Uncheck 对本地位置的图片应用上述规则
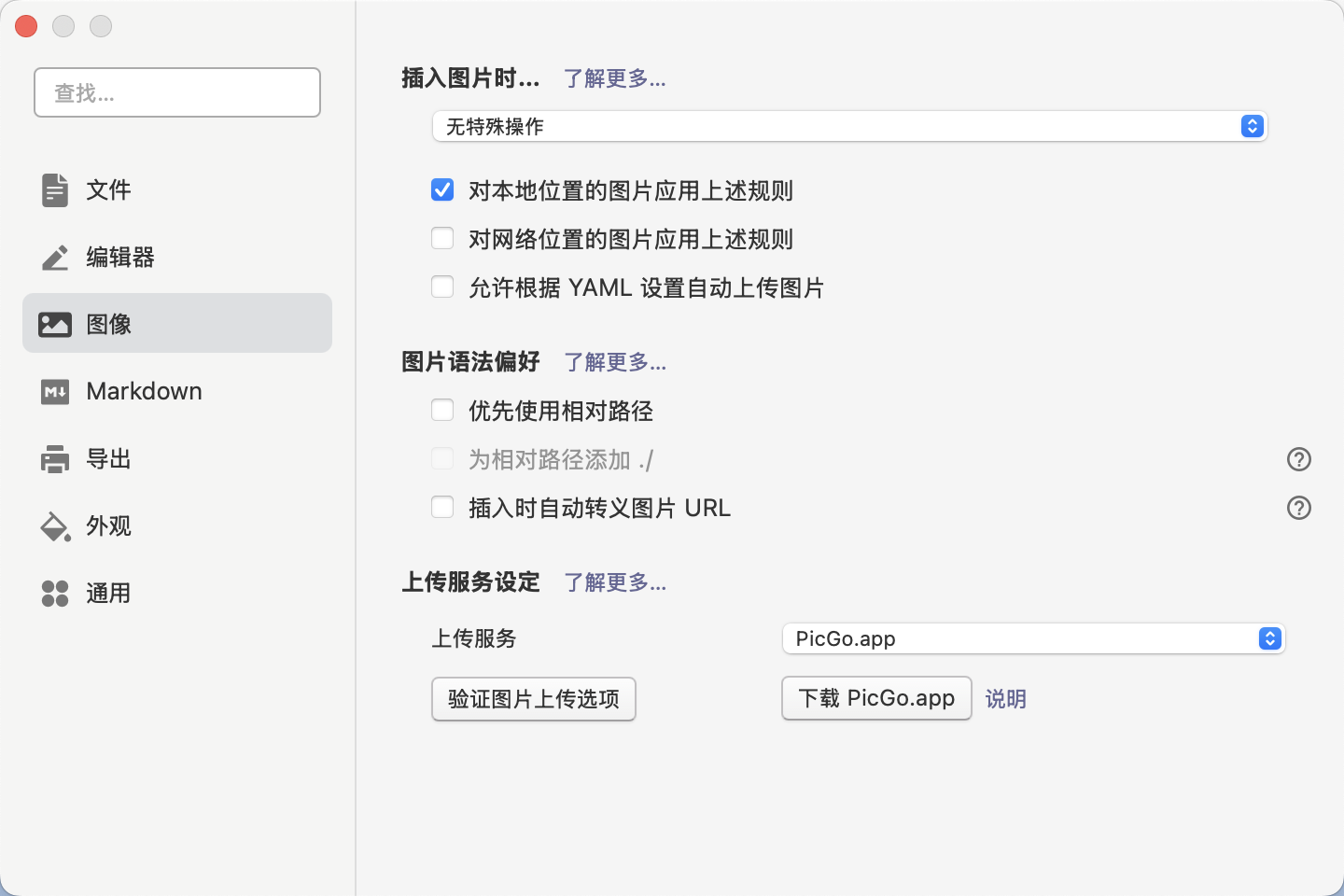The width and height of the screenshot is (1344, 896). point(442,190)
